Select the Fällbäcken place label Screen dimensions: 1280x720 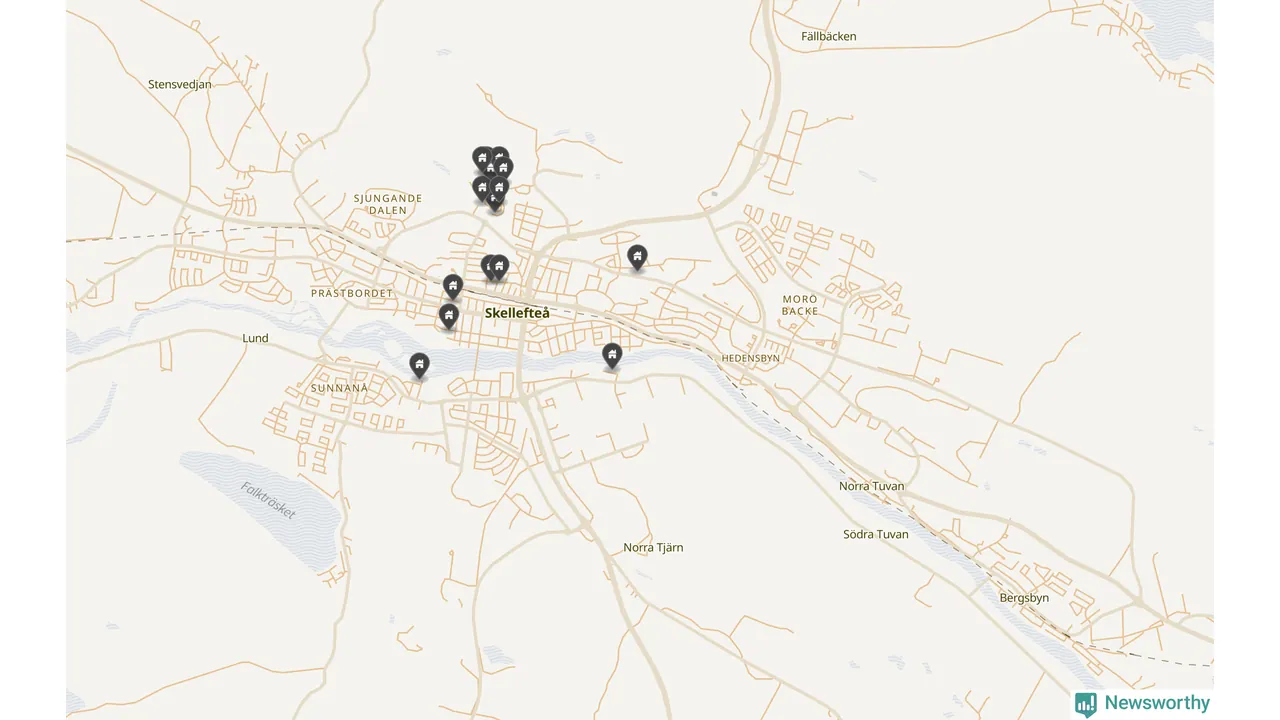[829, 37]
